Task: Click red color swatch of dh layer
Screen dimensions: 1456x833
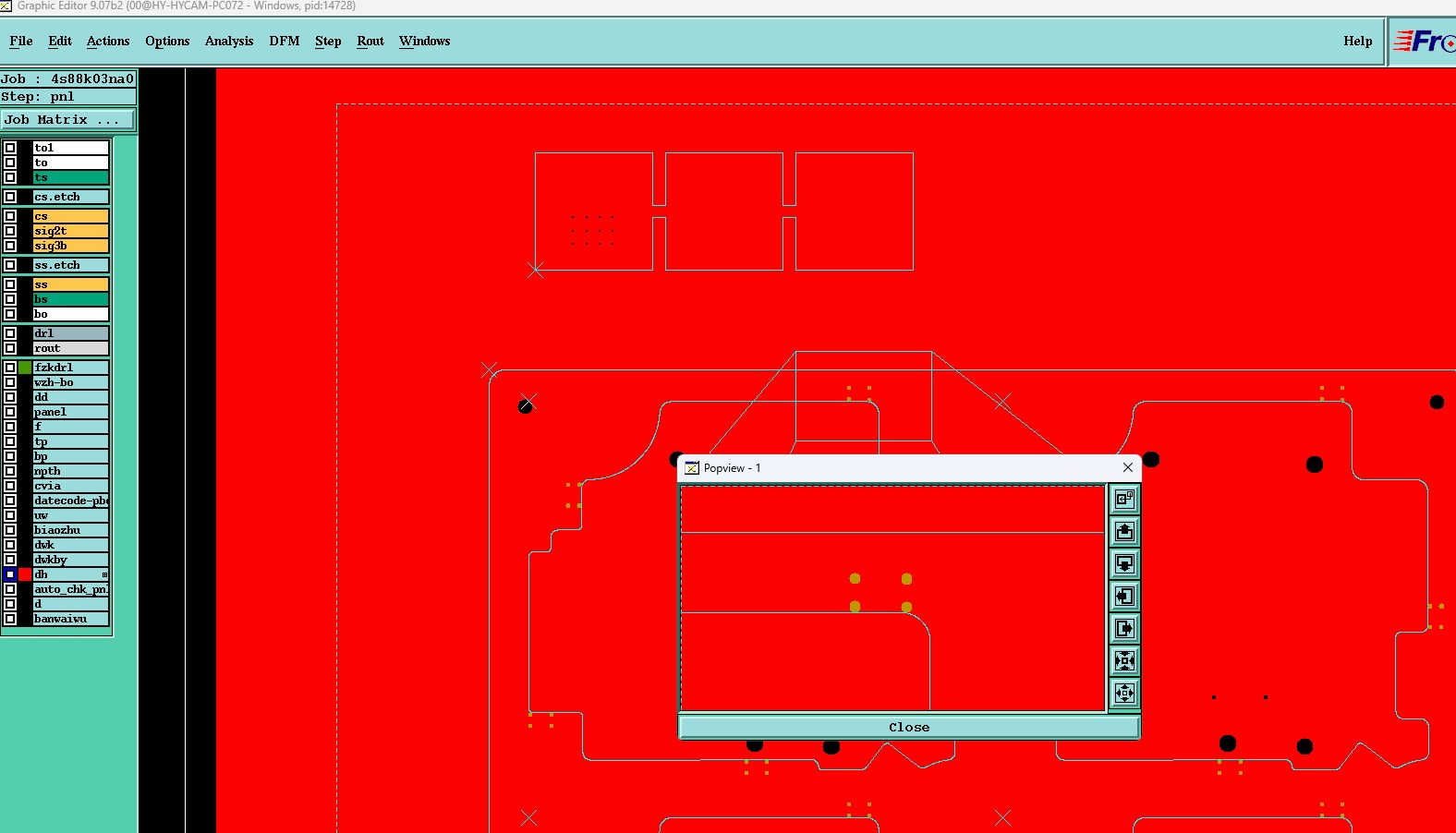Action: (x=25, y=574)
